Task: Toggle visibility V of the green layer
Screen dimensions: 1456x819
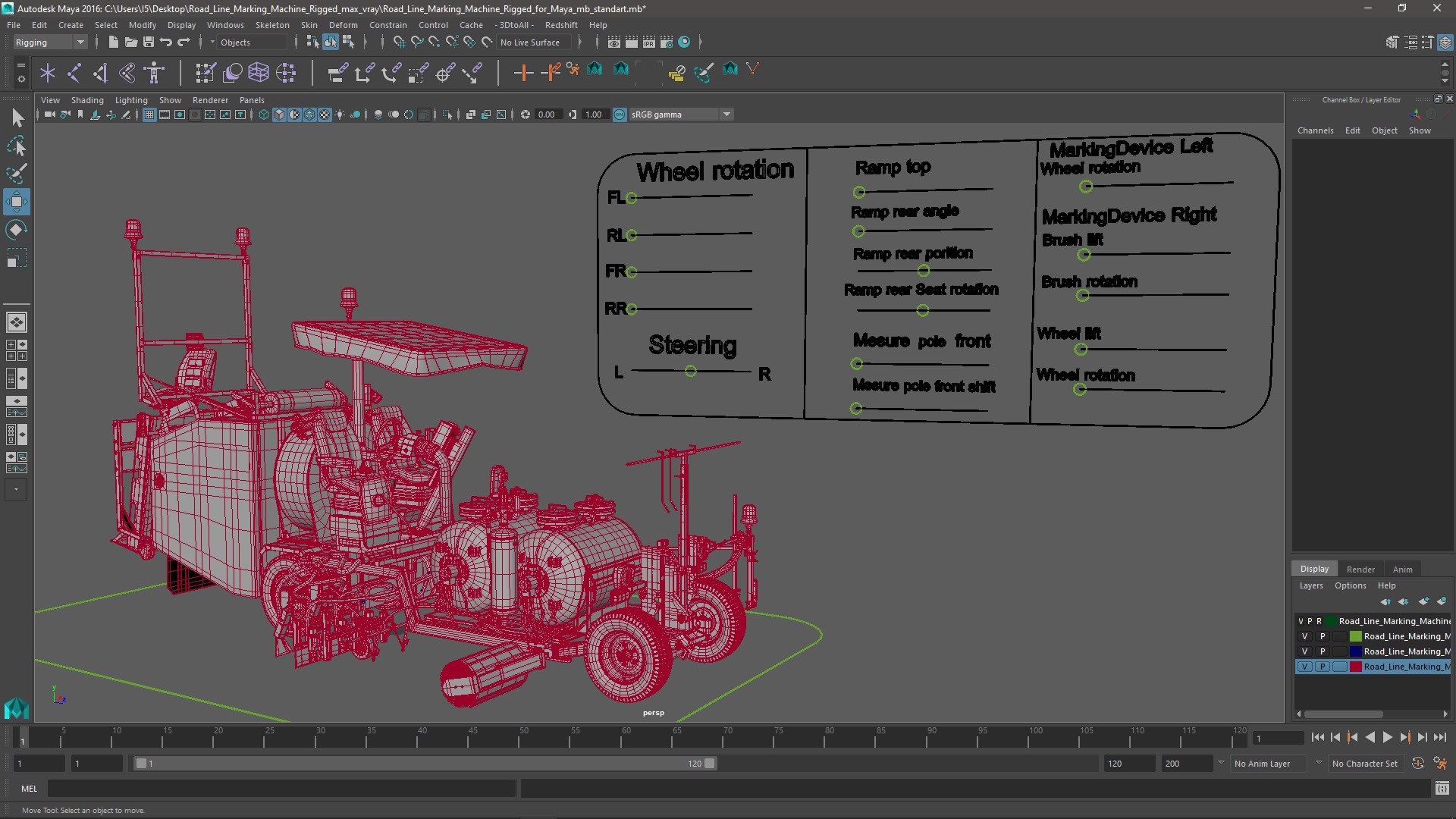Action: point(1304,636)
